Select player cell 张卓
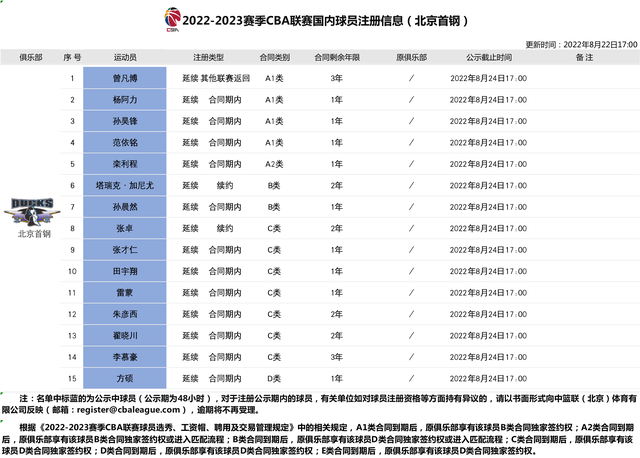 click(125, 229)
